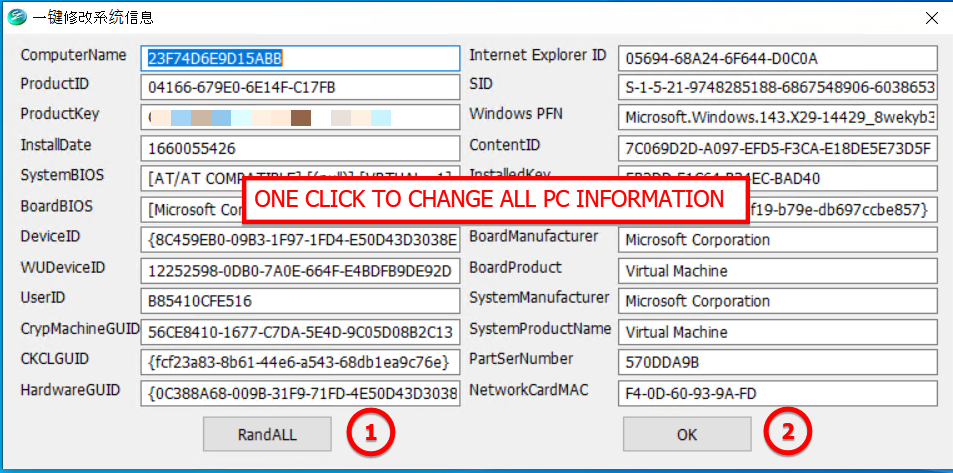Click the Internet Explorer ID field
The height and width of the screenshot is (473, 953).
point(777,58)
